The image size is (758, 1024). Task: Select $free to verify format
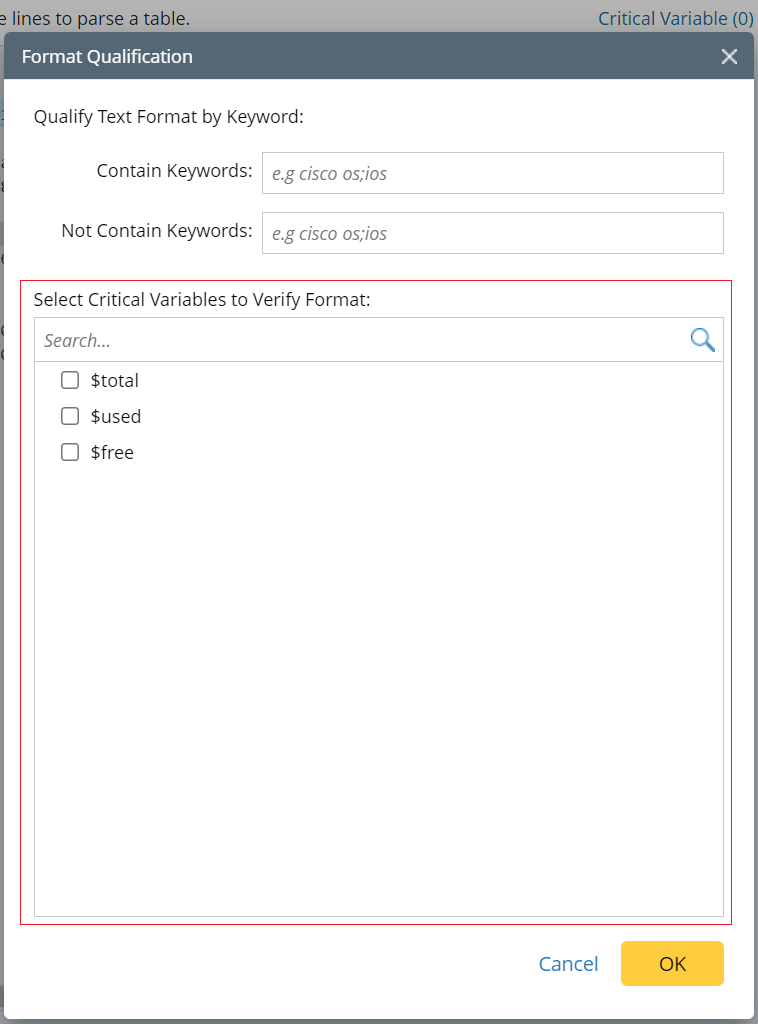[69, 452]
